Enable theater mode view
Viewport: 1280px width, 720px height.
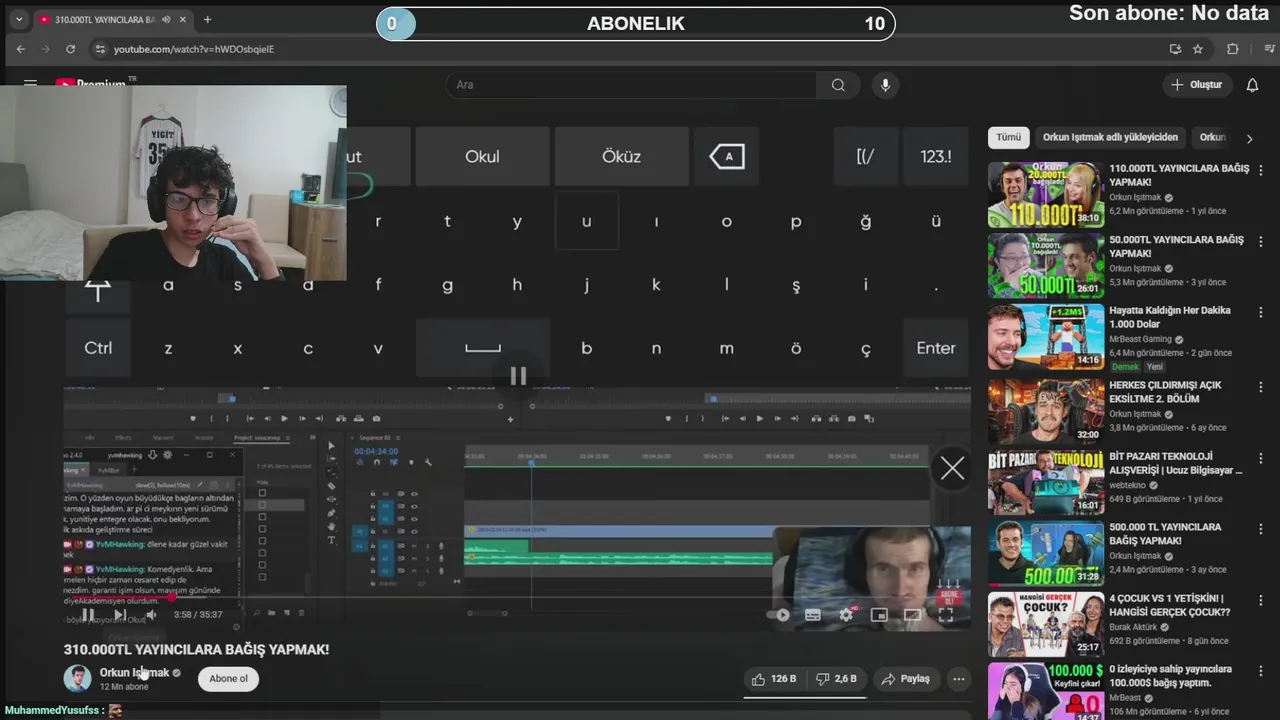(x=912, y=615)
